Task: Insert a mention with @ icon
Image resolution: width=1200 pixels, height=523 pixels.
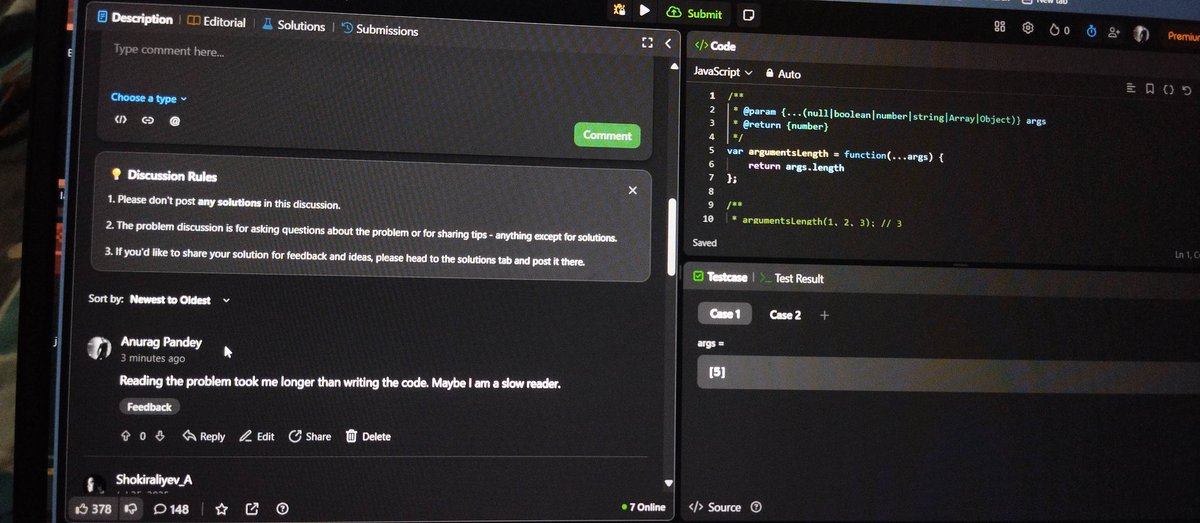Action: click(174, 122)
